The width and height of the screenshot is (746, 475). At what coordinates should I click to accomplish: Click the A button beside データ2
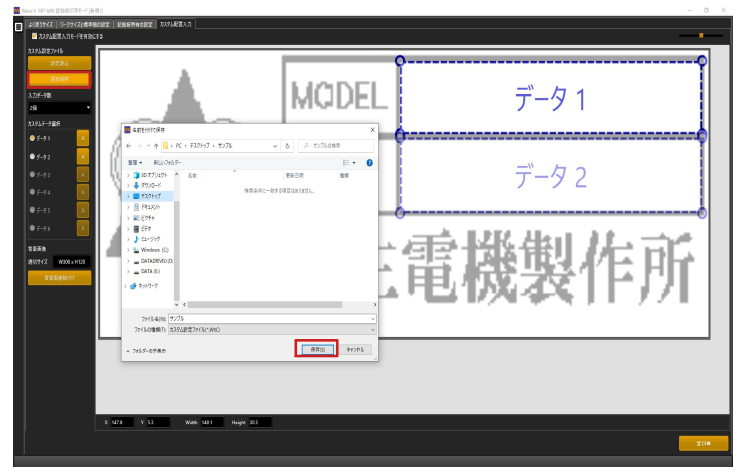coord(83,157)
